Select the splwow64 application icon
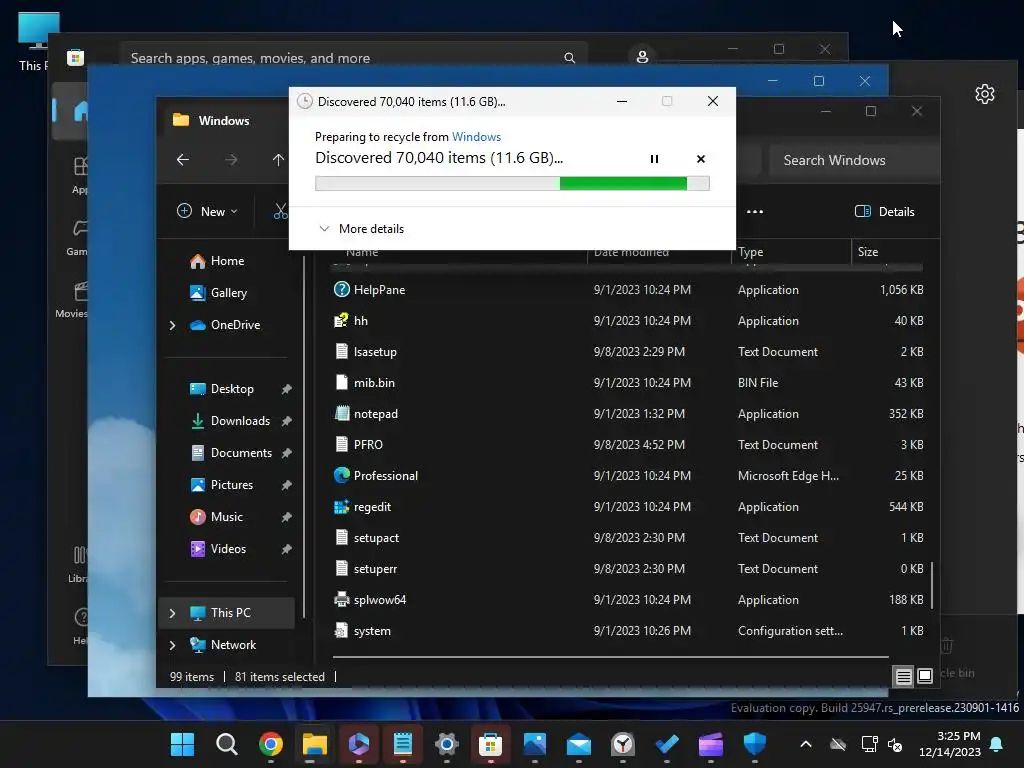 point(342,600)
